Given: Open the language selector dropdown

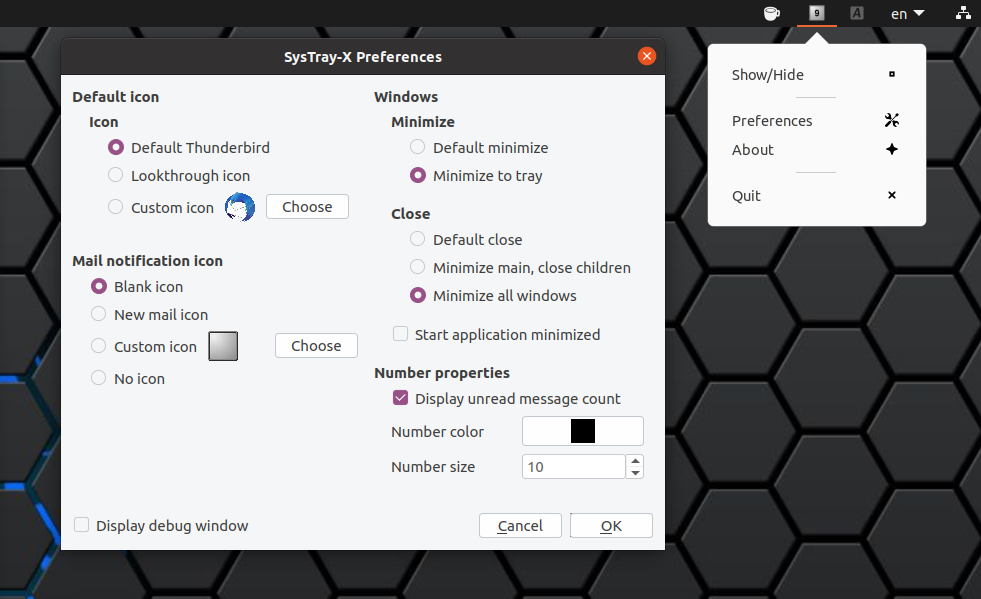Looking at the screenshot, I should coord(905,13).
